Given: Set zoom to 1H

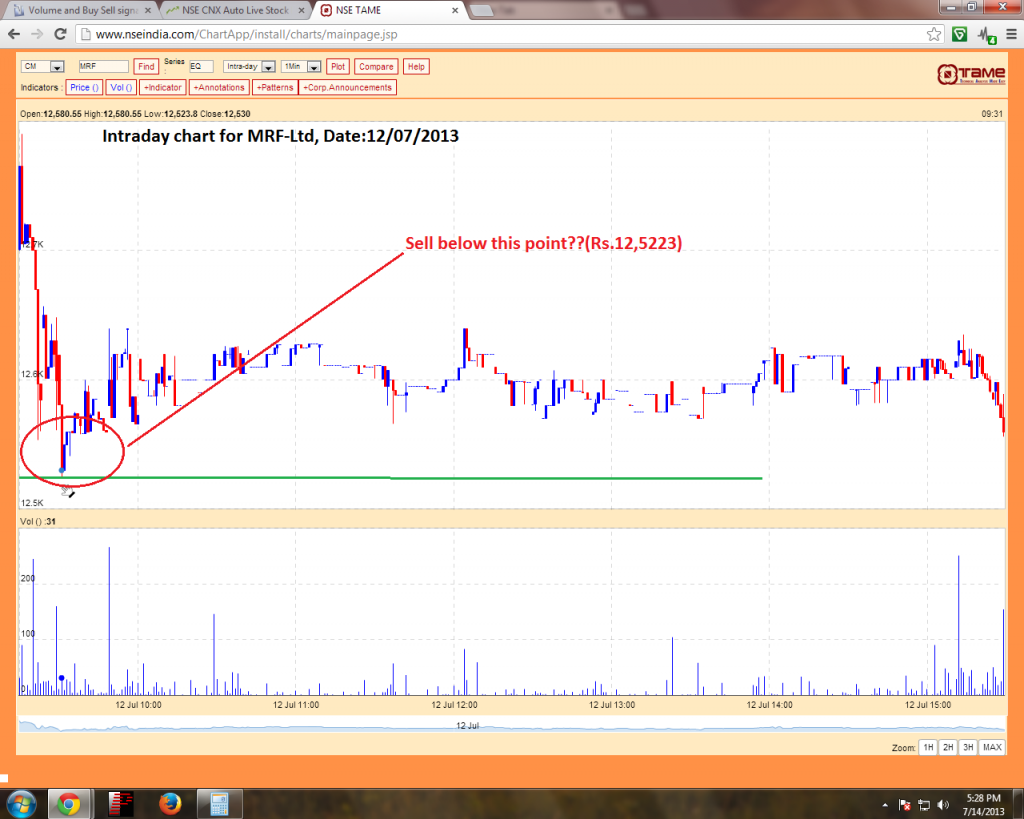Looking at the screenshot, I should pos(928,747).
